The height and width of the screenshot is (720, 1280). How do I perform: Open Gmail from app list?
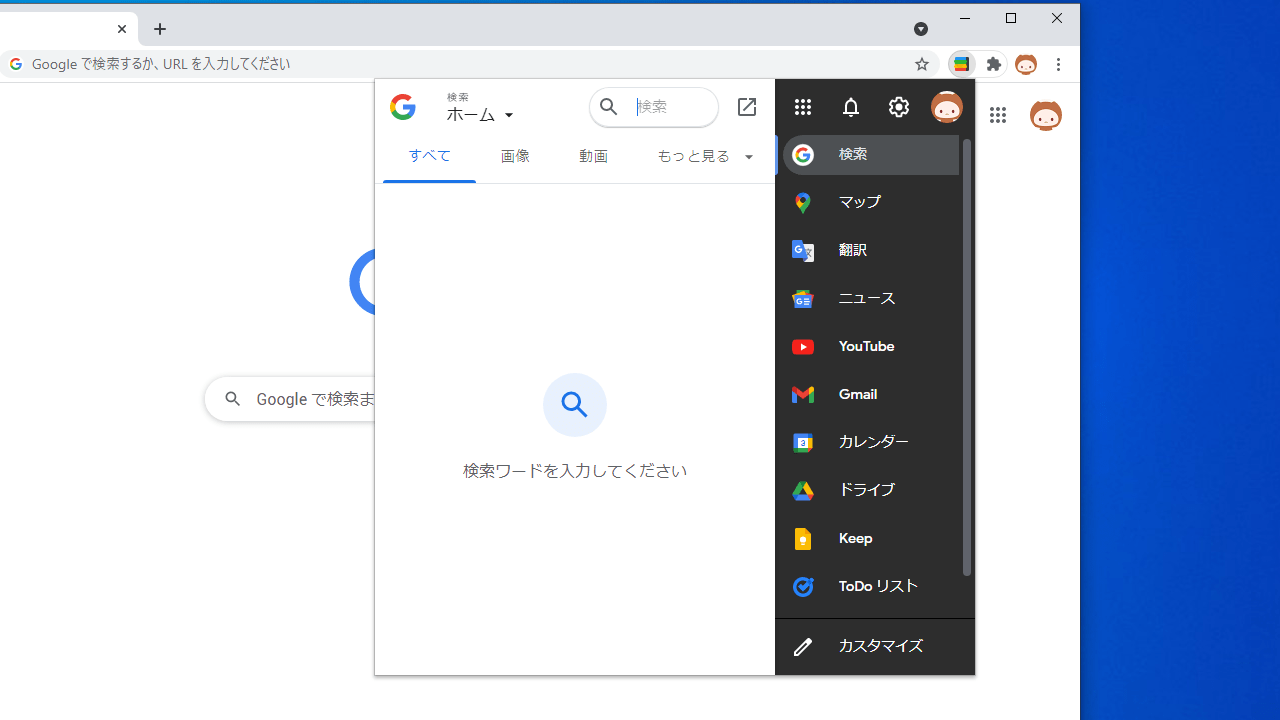[x=871, y=394]
